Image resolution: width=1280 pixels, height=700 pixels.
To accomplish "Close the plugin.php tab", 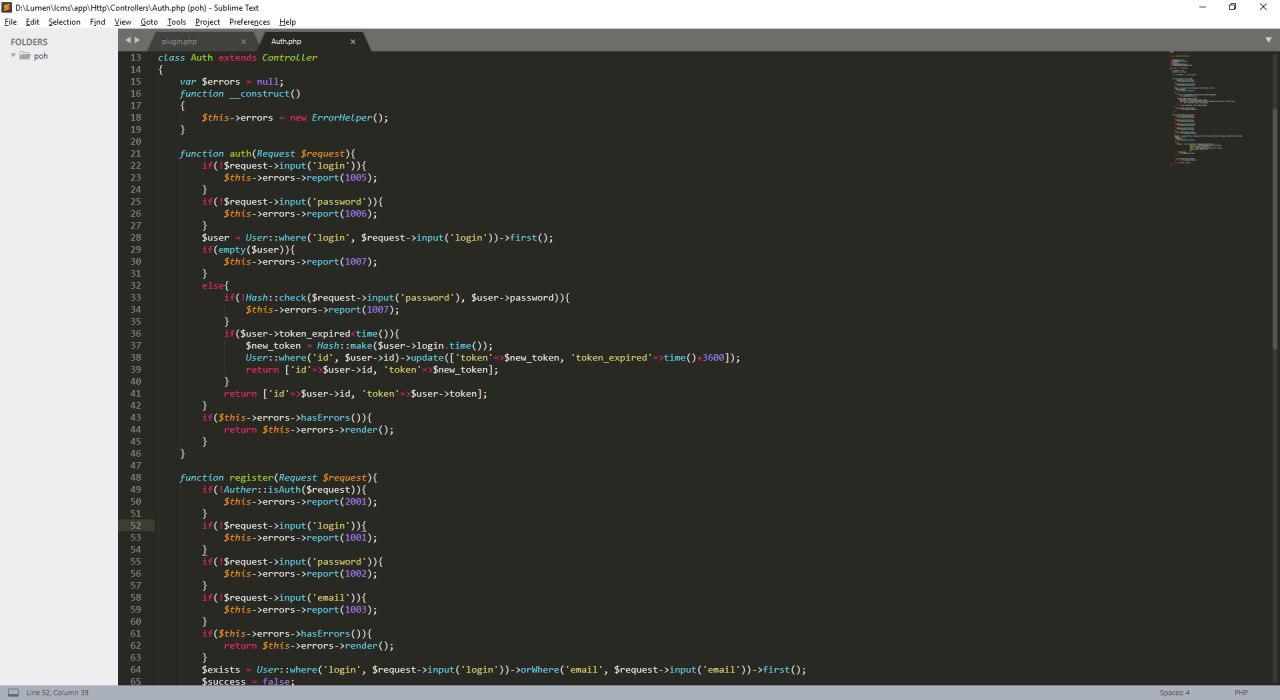I will point(243,42).
